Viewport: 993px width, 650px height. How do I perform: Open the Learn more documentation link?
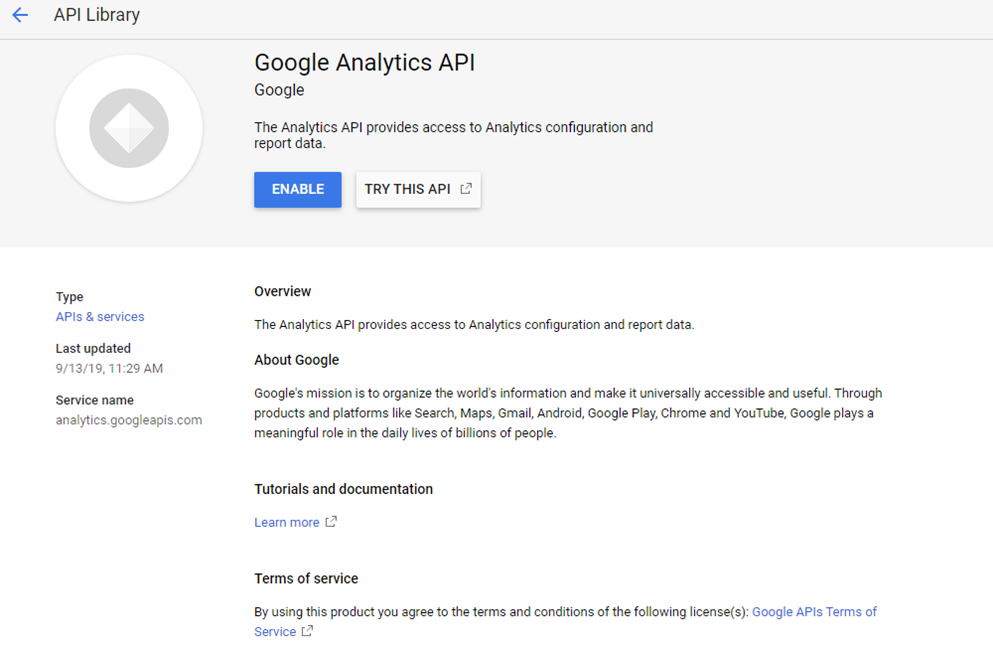287,522
